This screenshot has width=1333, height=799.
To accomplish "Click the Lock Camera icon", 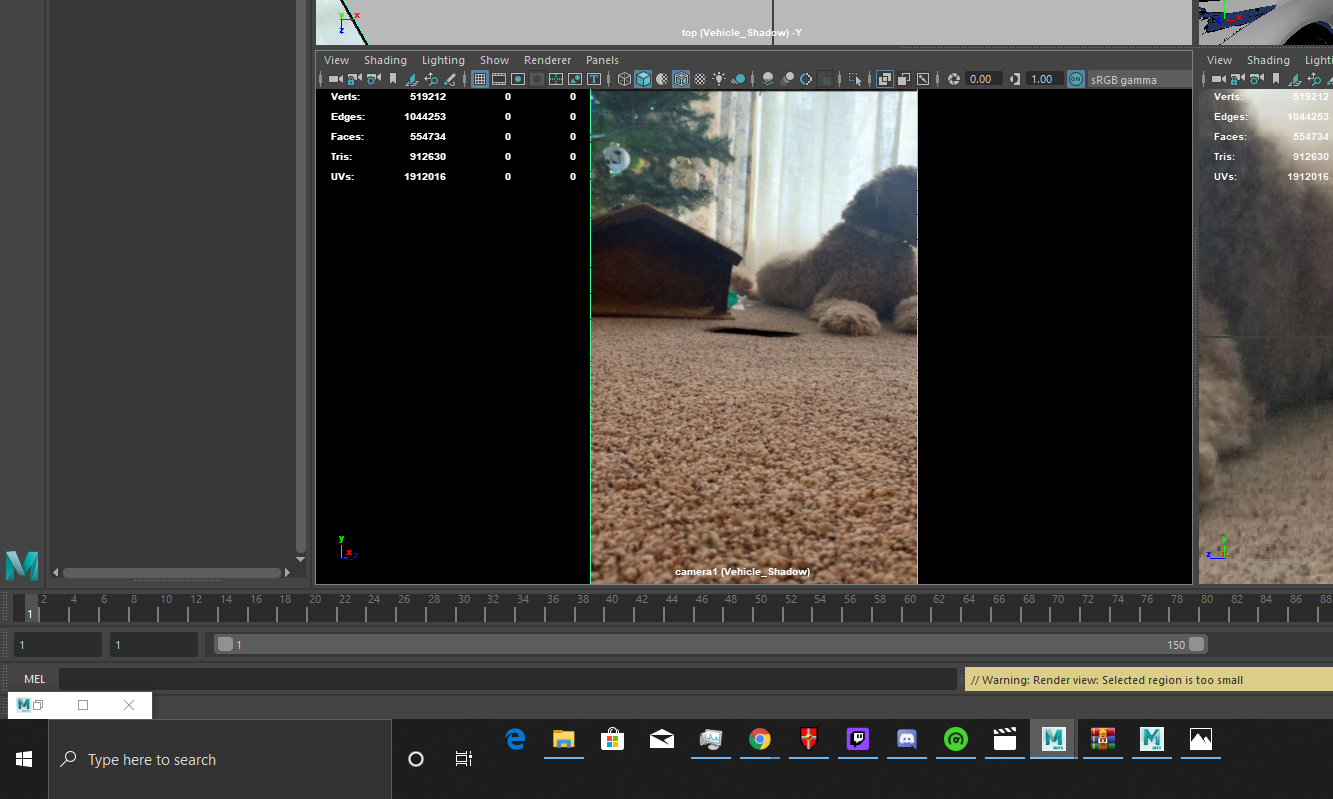I will (x=354, y=79).
